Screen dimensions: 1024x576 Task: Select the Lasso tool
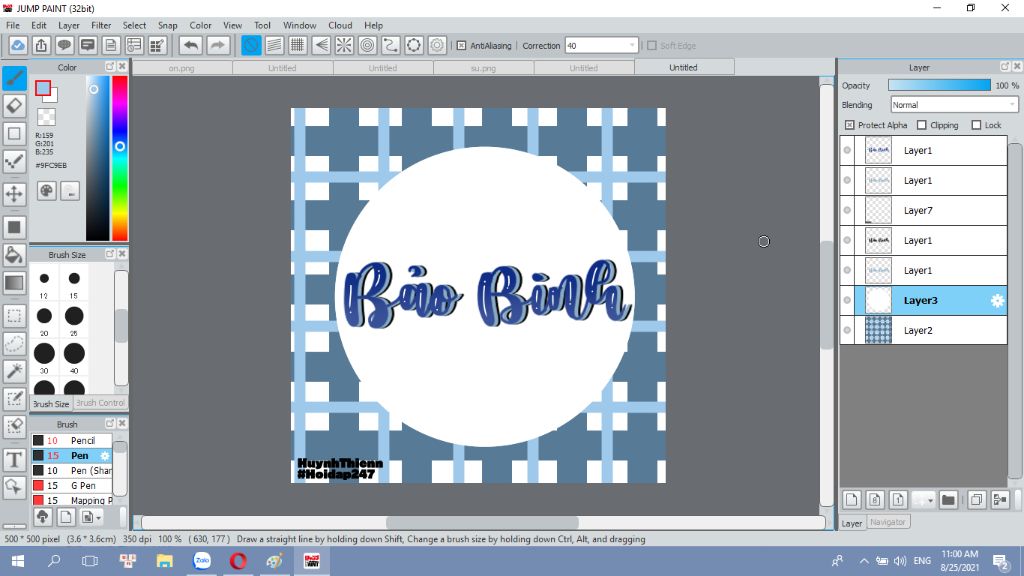point(14,344)
